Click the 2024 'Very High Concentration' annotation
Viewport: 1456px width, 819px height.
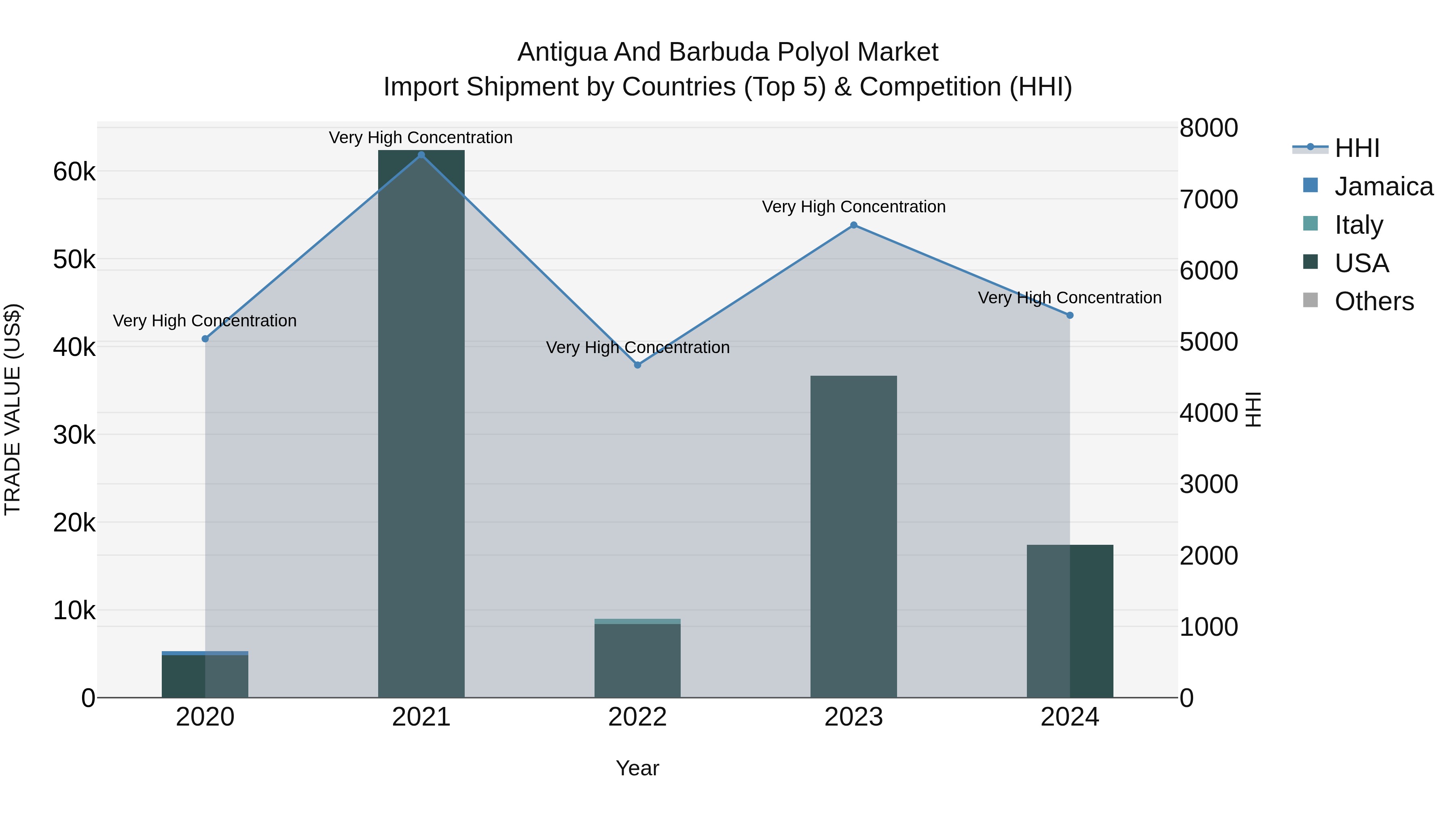[1070, 298]
